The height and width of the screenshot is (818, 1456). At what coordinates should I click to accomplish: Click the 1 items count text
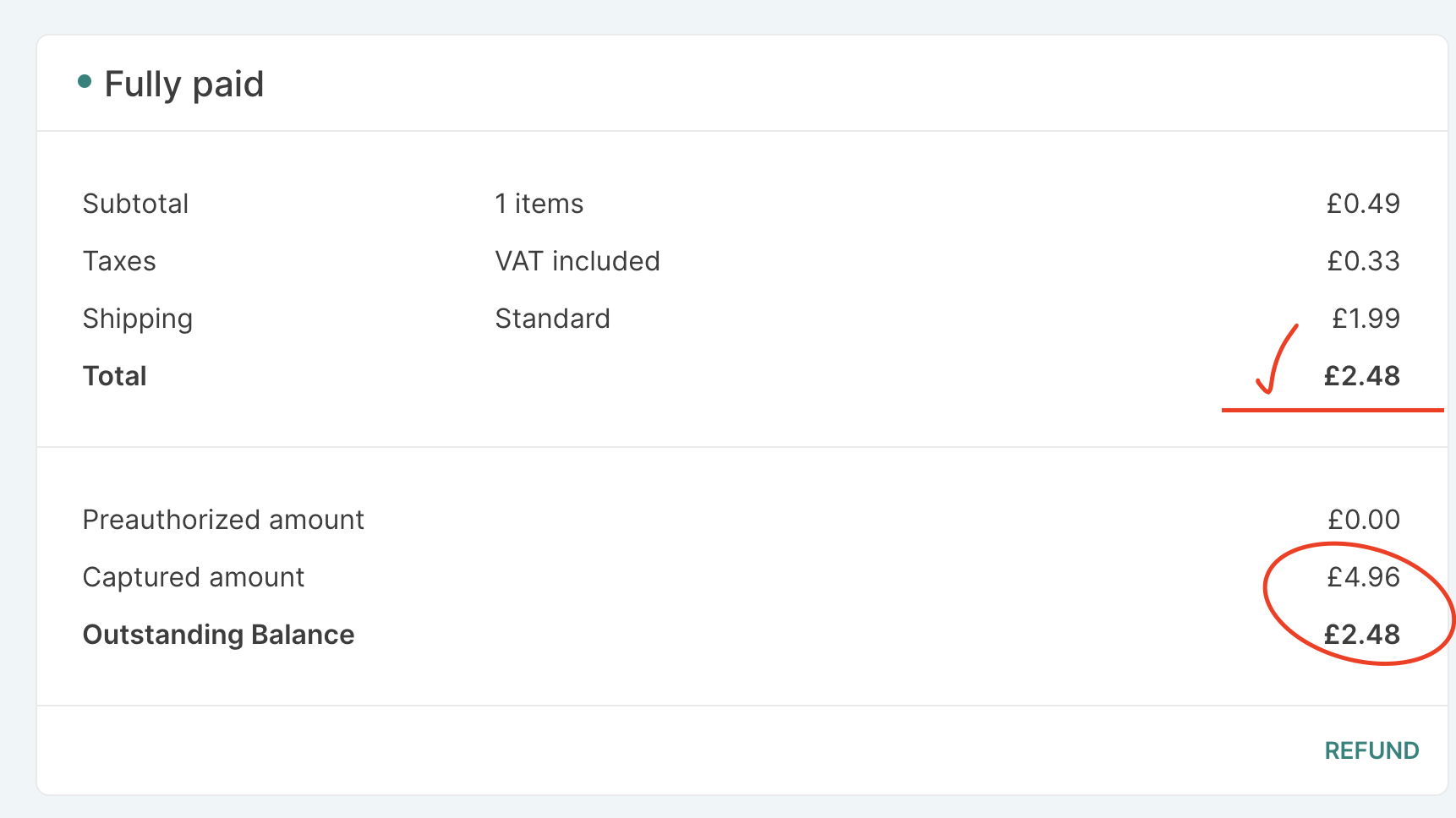pyautogui.click(x=539, y=204)
